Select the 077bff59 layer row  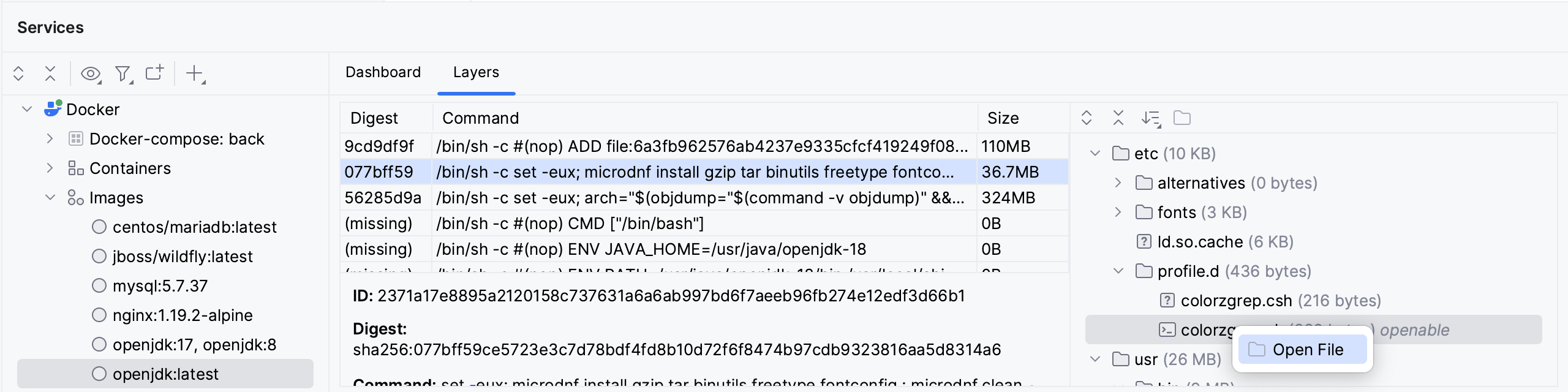612,172
